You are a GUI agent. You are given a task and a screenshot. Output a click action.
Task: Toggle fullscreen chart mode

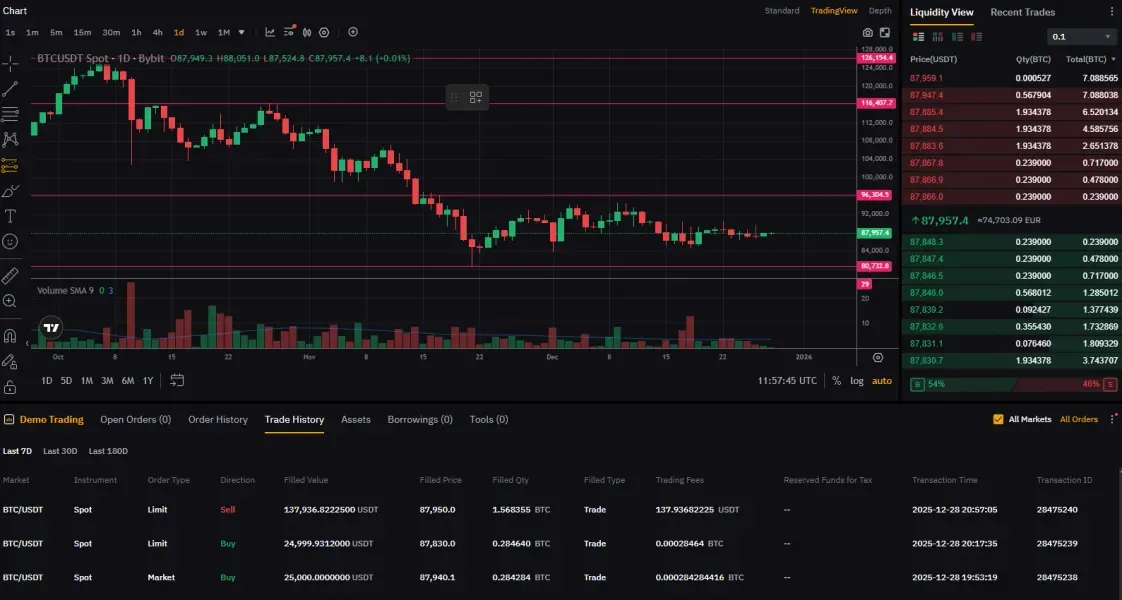pyautogui.click(x=885, y=32)
